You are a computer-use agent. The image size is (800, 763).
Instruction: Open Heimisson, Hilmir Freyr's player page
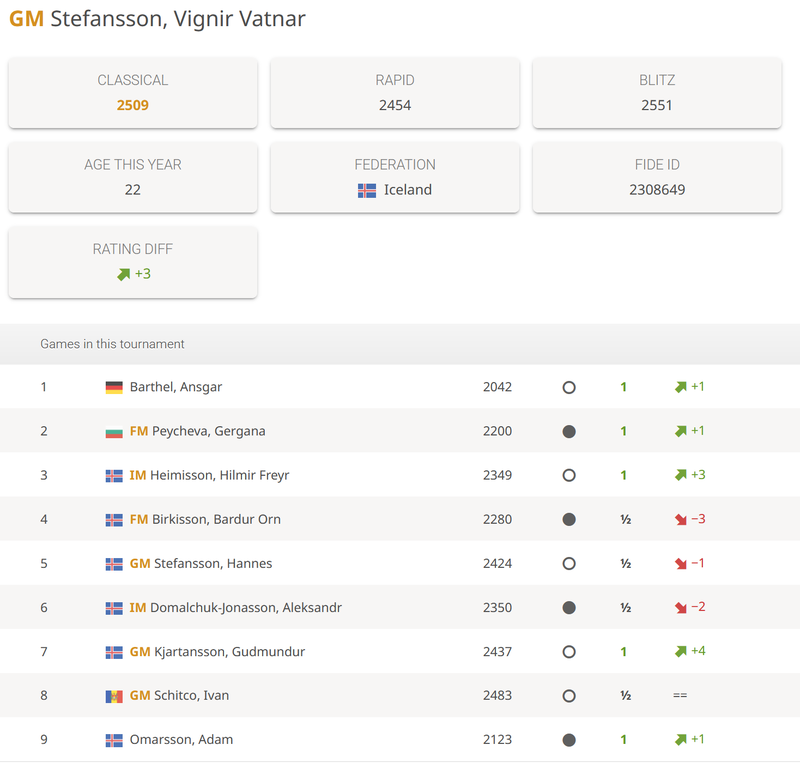tap(219, 475)
